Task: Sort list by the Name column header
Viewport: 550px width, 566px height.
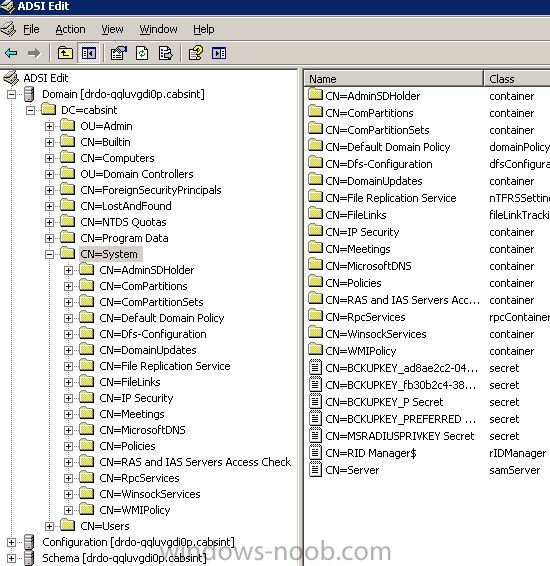Action: pyautogui.click(x=394, y=79)
